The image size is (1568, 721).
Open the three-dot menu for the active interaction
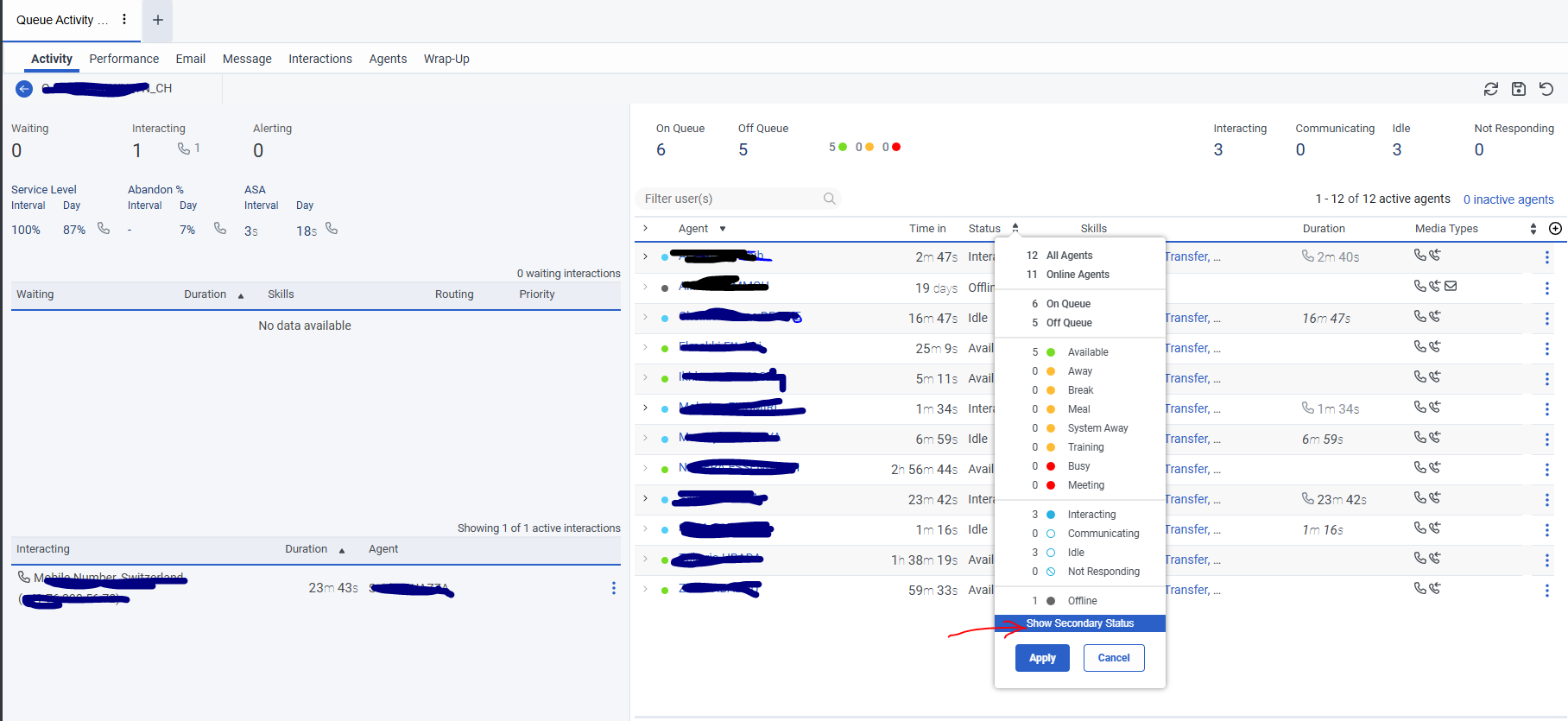[614, 588]
